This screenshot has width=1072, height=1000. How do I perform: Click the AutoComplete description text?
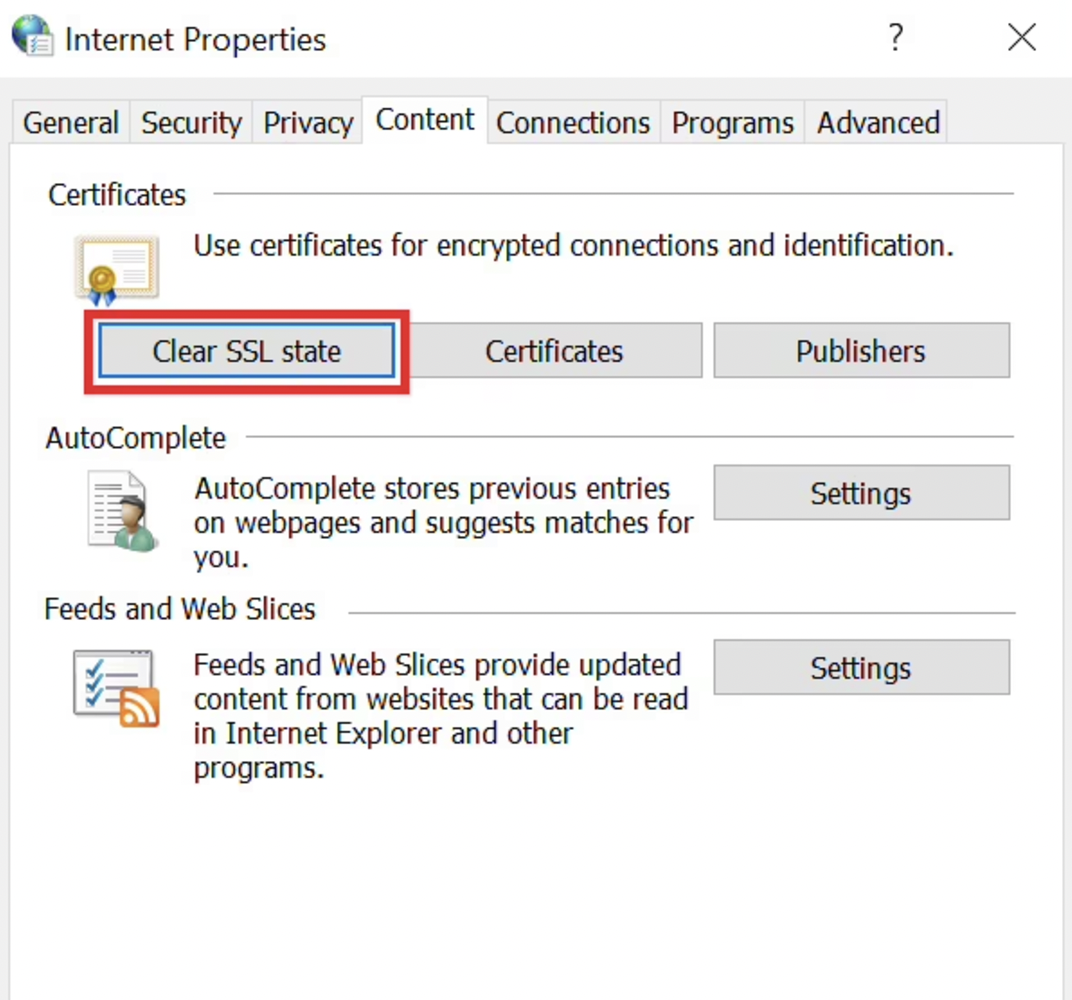pos(443,523)
